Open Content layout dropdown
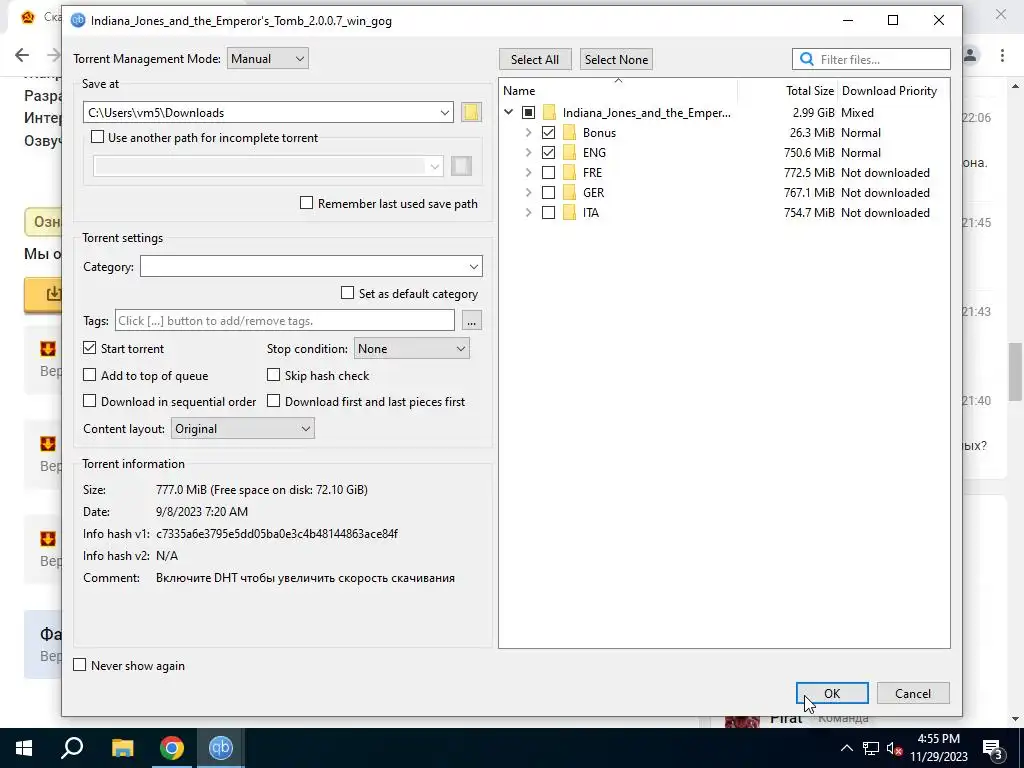The height and width of the screenshot is (768, 1024). [x=242, y=428]
